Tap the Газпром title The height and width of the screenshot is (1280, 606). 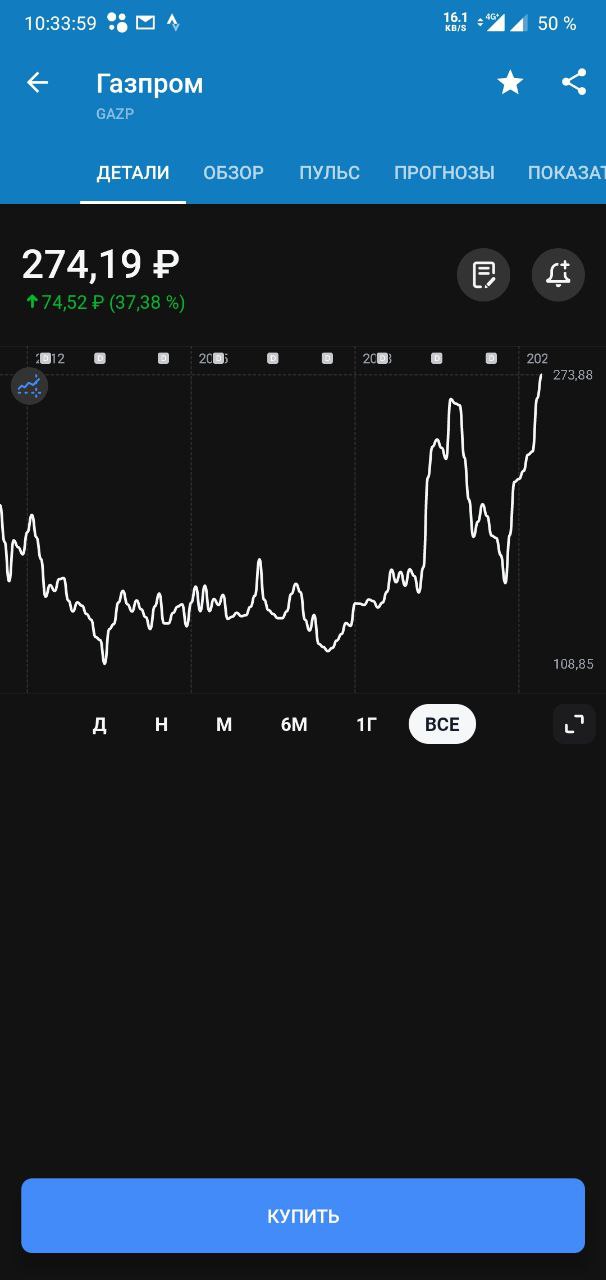150,84
